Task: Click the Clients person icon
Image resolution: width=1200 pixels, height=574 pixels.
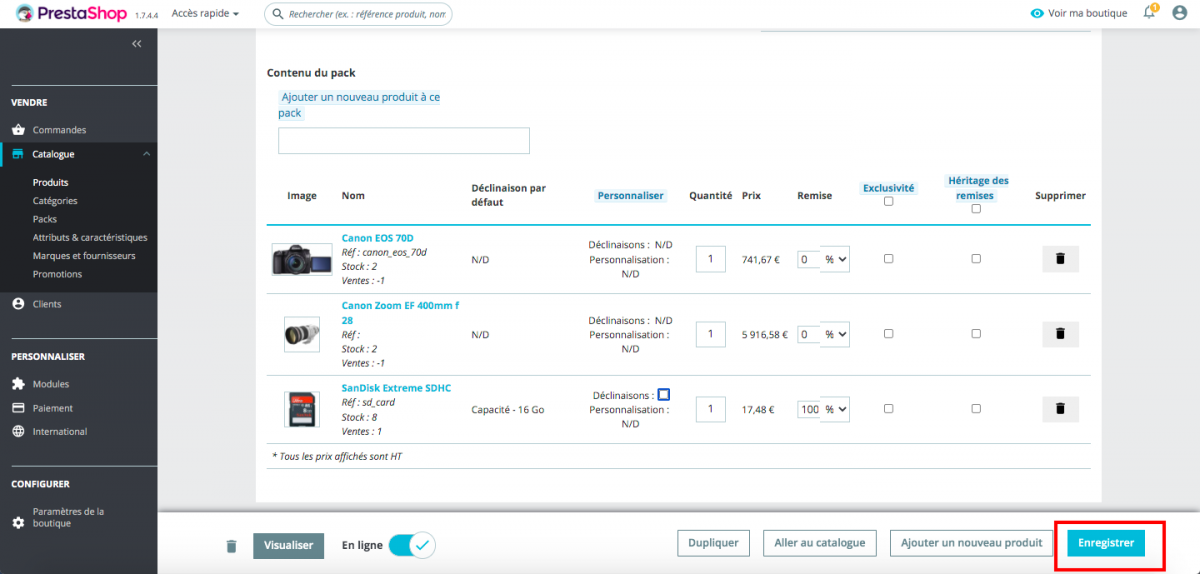Action: [x=18, y=304]
